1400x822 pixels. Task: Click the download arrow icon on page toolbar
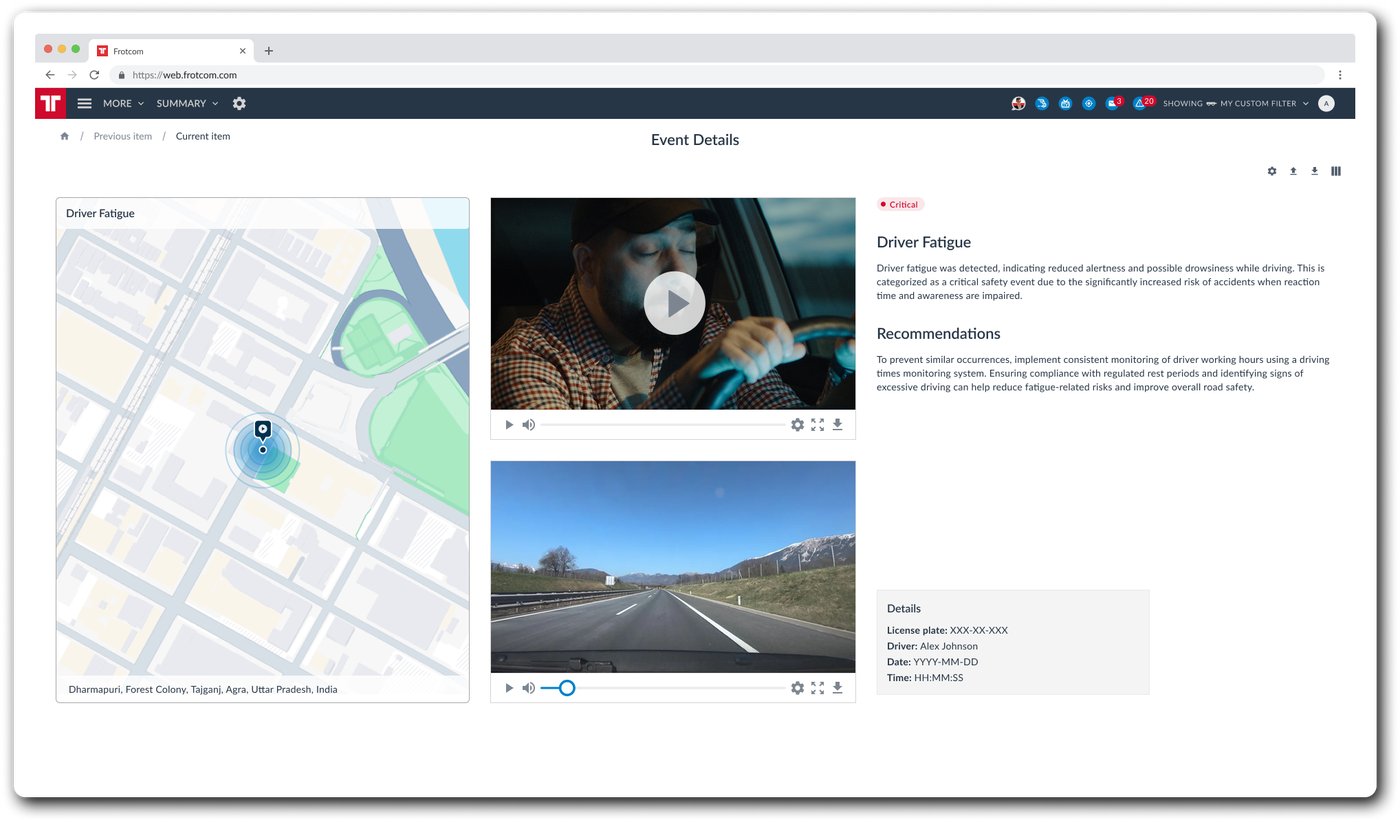(1315, 171)
